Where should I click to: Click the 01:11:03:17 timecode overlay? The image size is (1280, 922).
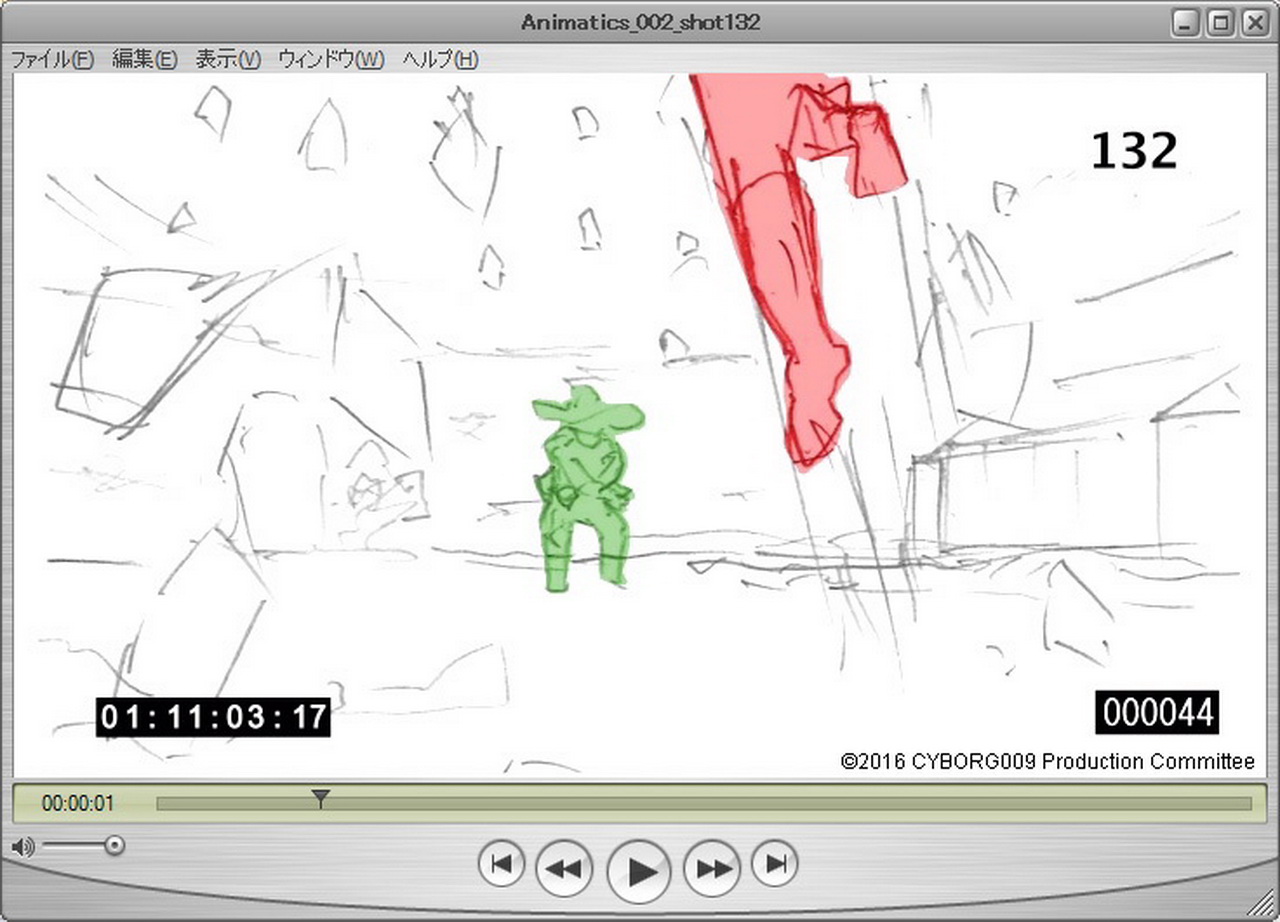pyautogui.click(x=213, y=716)
